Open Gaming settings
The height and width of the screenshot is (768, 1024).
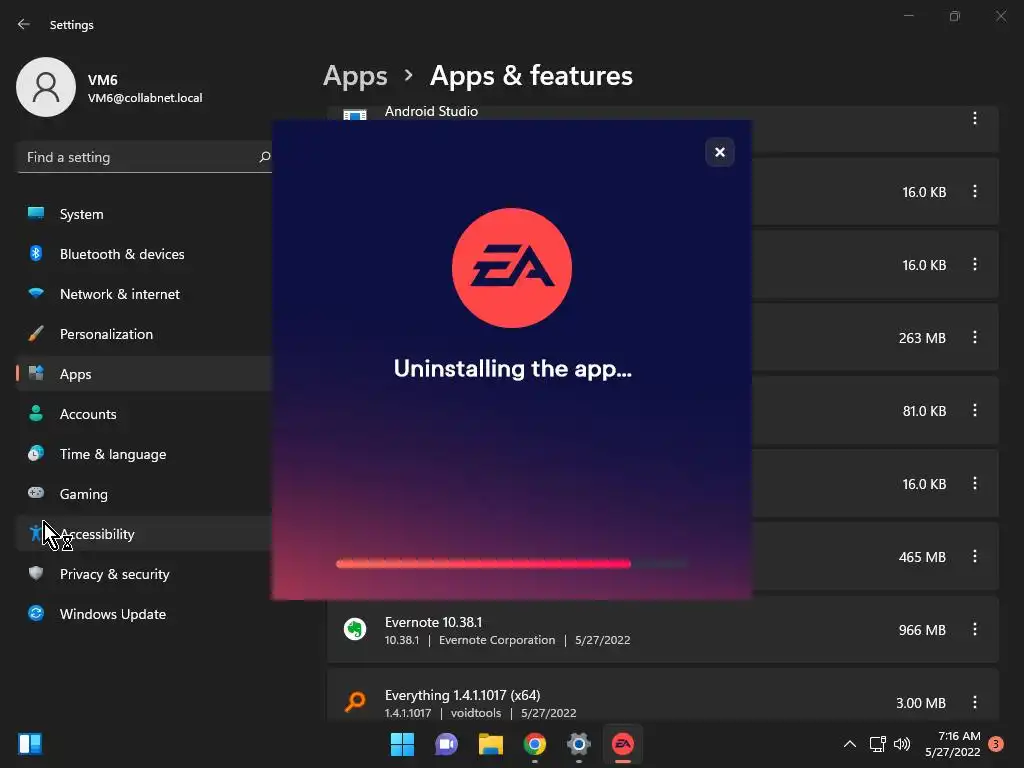(x=144, y=494)
